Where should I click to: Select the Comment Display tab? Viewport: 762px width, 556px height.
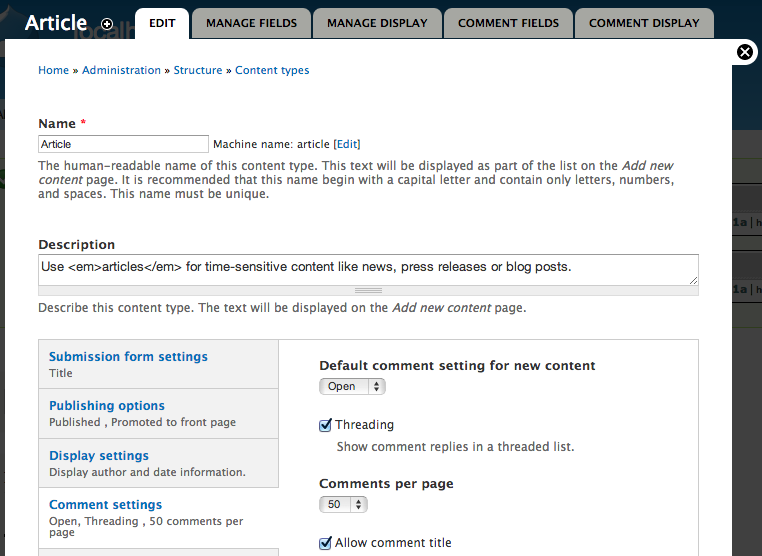coord(644,23)
